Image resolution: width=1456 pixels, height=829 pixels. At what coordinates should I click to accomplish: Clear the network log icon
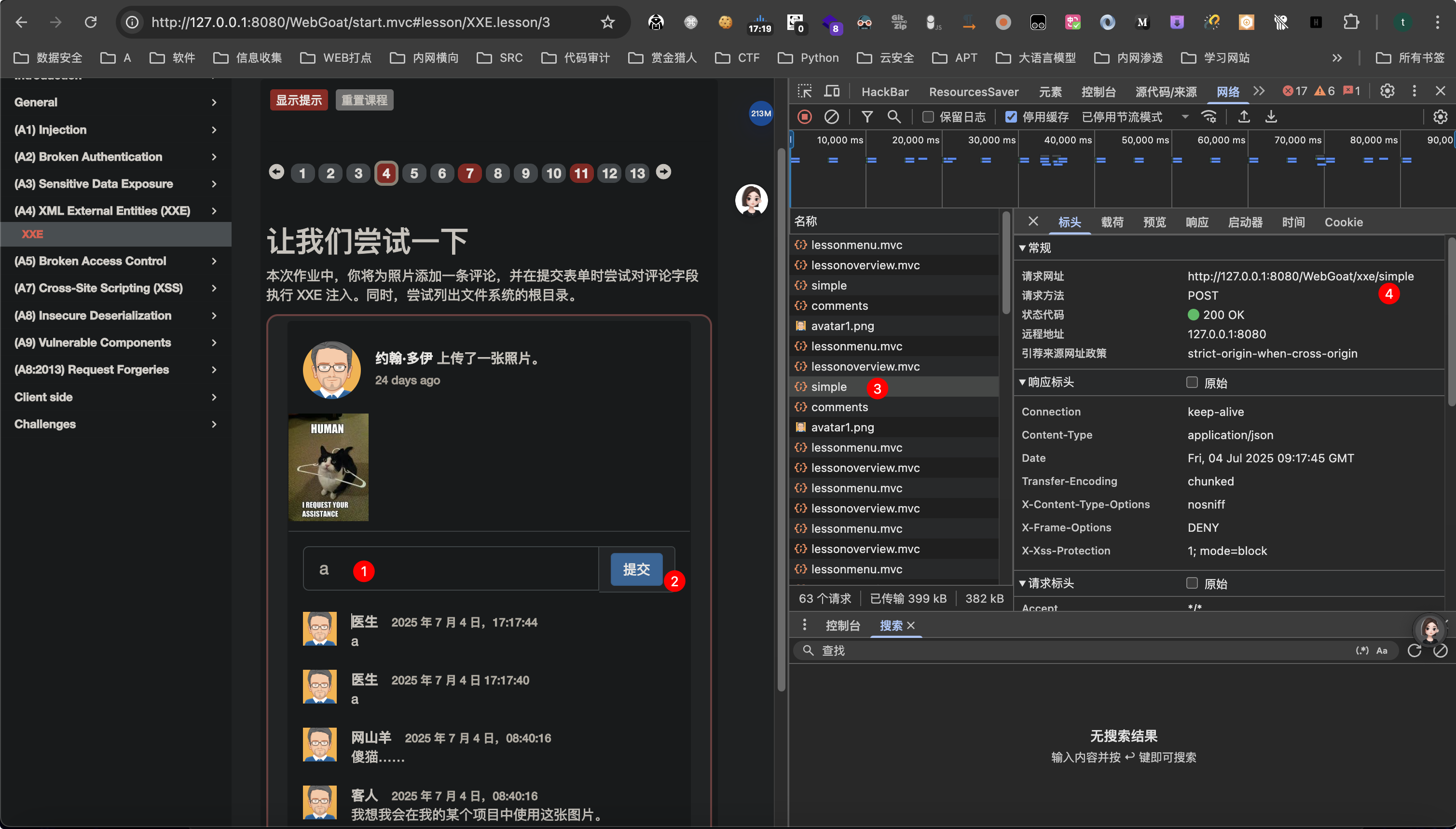(x=832, y=117)
